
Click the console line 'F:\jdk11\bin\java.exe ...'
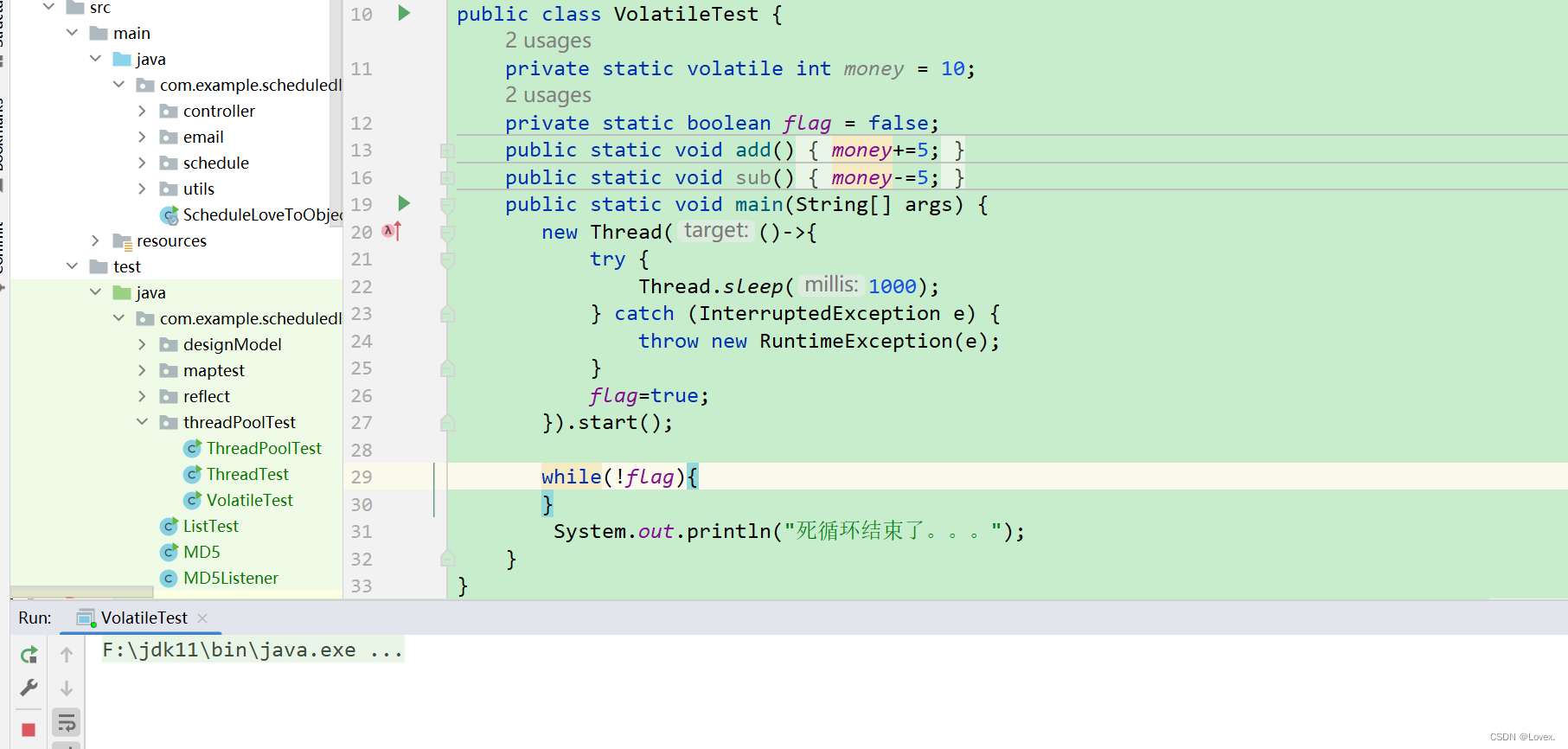[253, 650]
